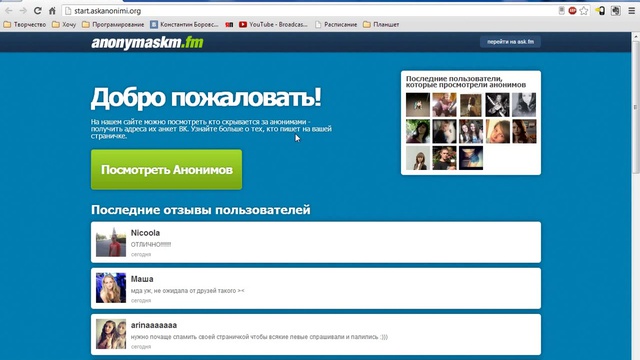Viewport: 640px width, 360px height.
Task: Open the thumbnail showing two girls together
Action: [471, 131]
